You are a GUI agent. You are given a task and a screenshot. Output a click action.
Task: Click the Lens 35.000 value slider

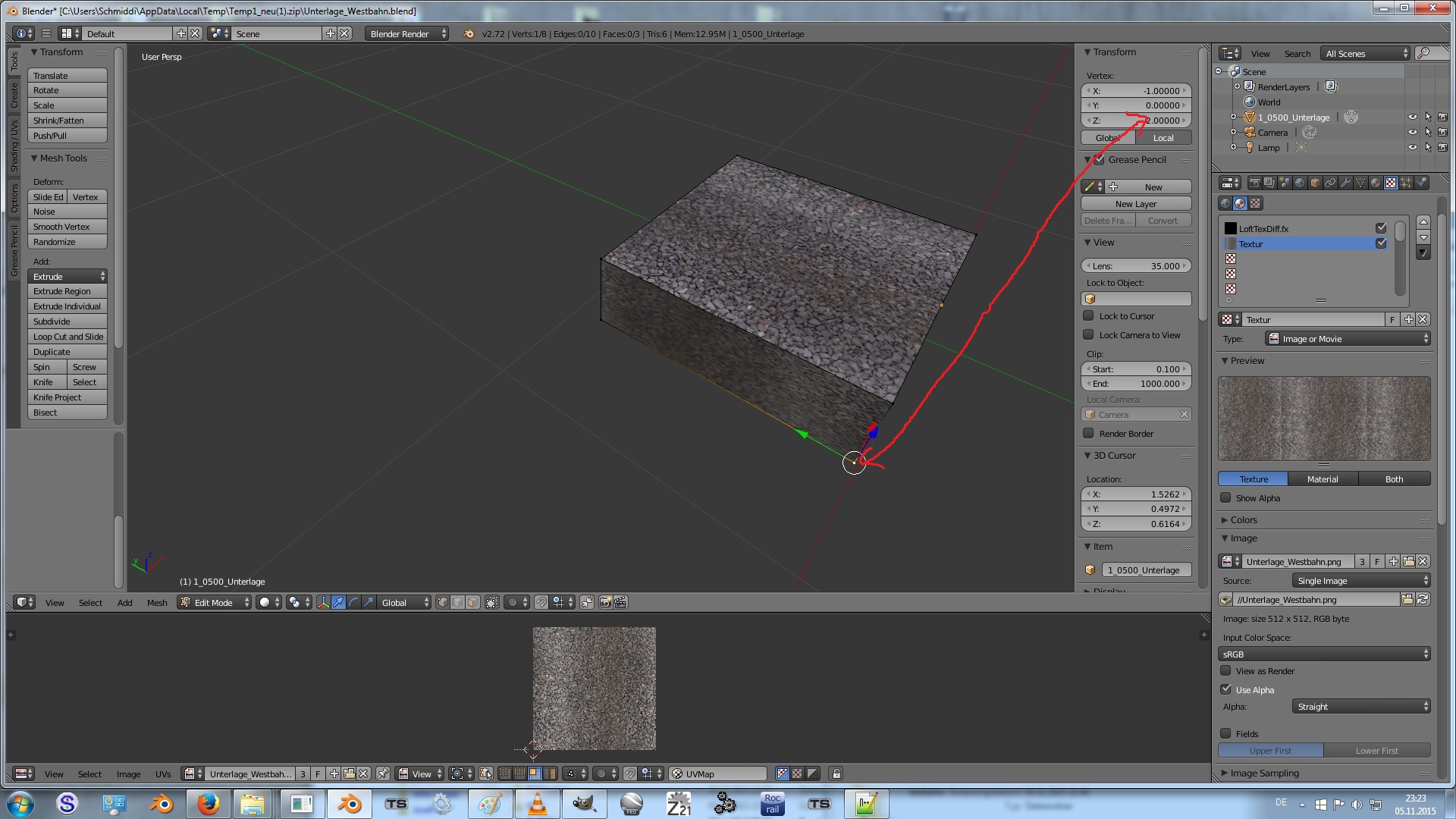click(x=1135, y=266)
